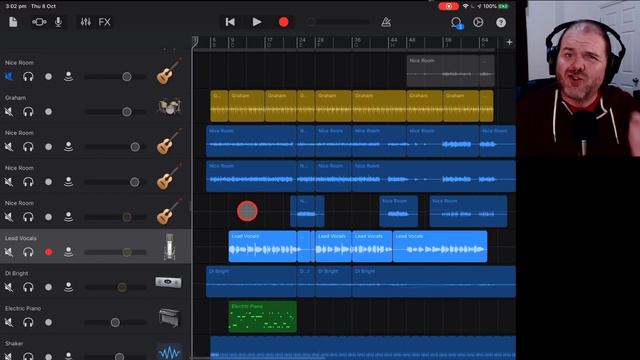Open track controls with the mixer sliders icon
The image size is (640, 360).
point(86,22)
